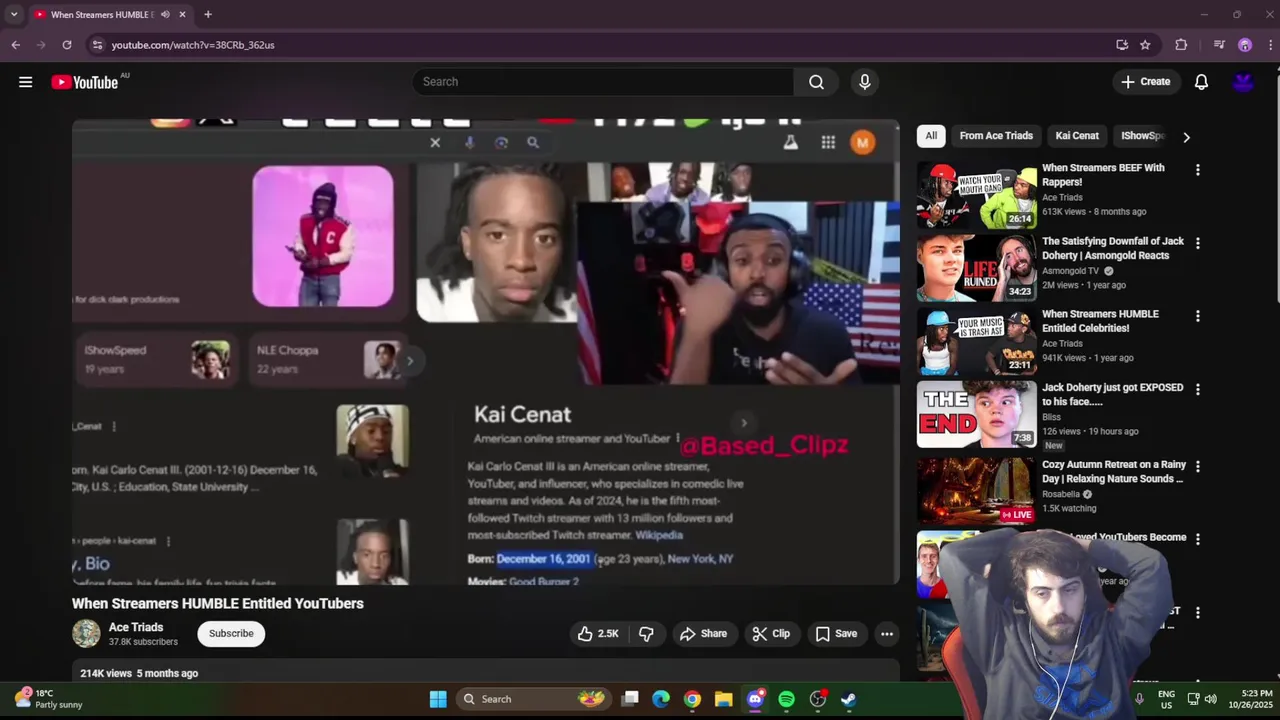Open the Ace Triads channel avatar
This screenshot has height=720, width=1280.
coord(86,634)
